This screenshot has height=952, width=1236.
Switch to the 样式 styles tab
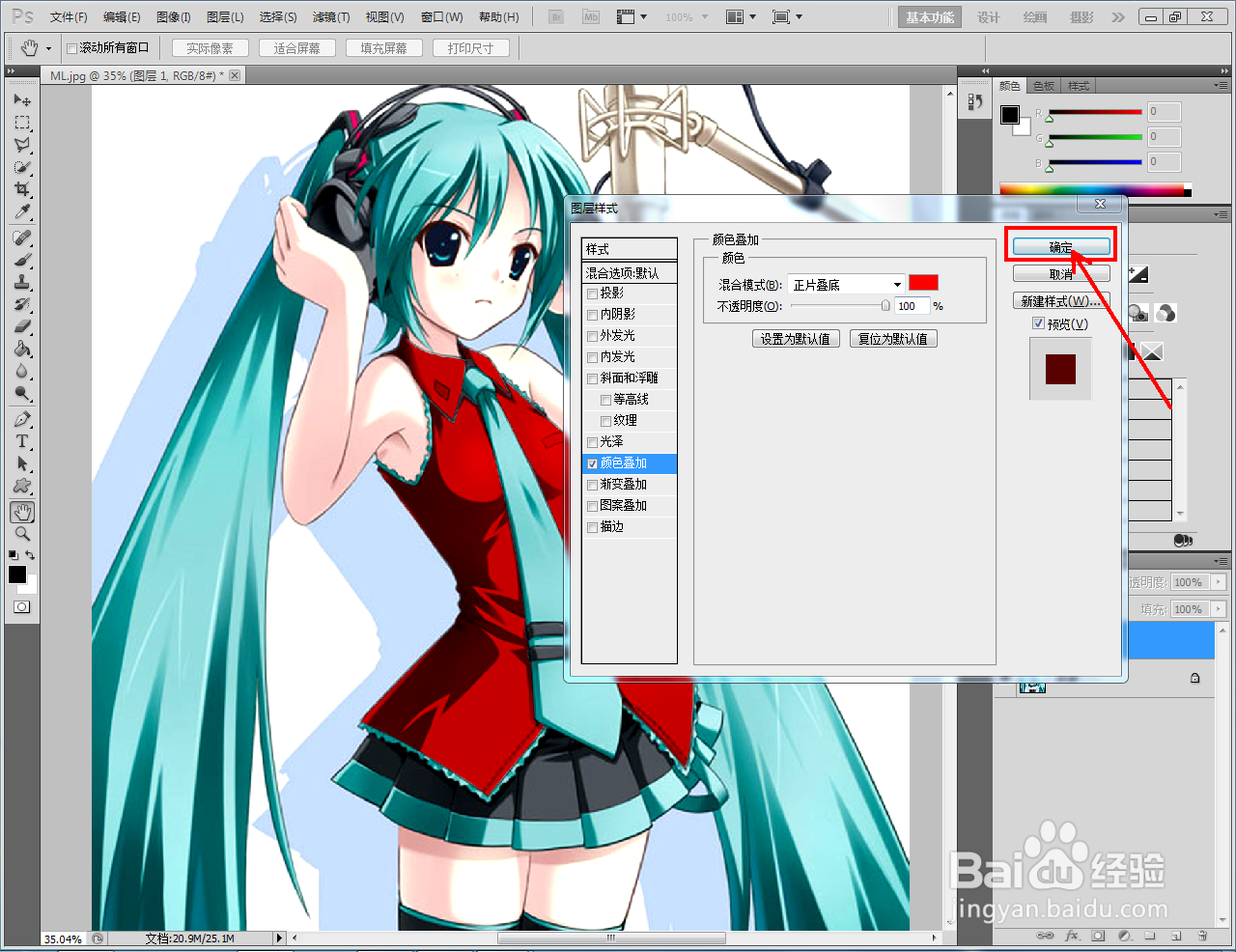pos(1079,86)
